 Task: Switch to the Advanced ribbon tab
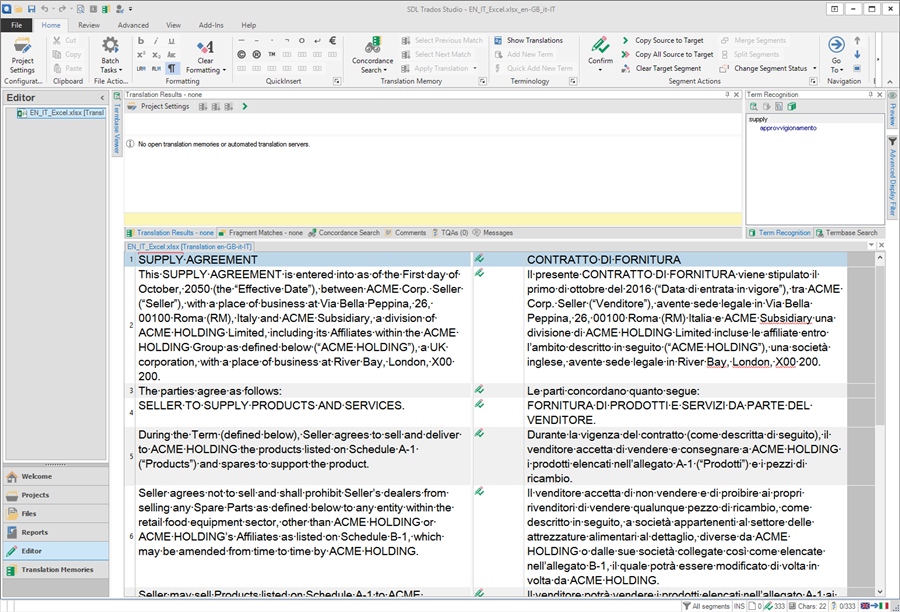click(x=133, y=25)
